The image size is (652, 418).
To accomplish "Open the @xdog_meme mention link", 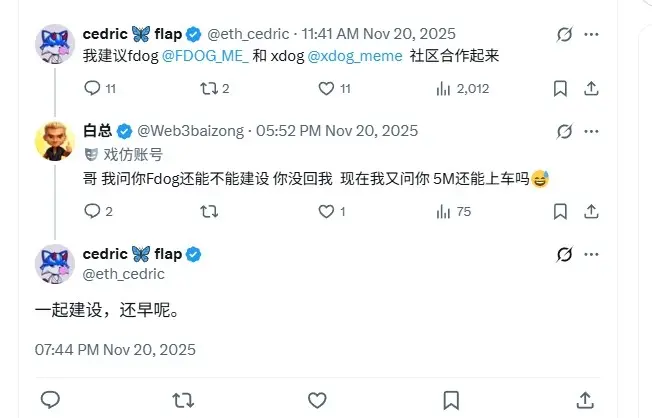I will tap(355, 56).
